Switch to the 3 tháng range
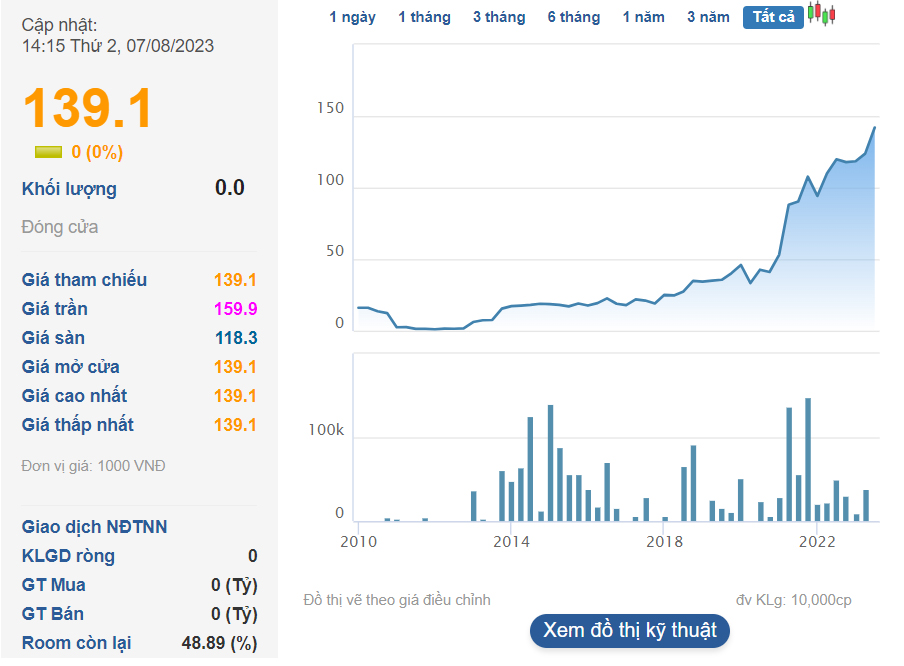 pos(499,17)
